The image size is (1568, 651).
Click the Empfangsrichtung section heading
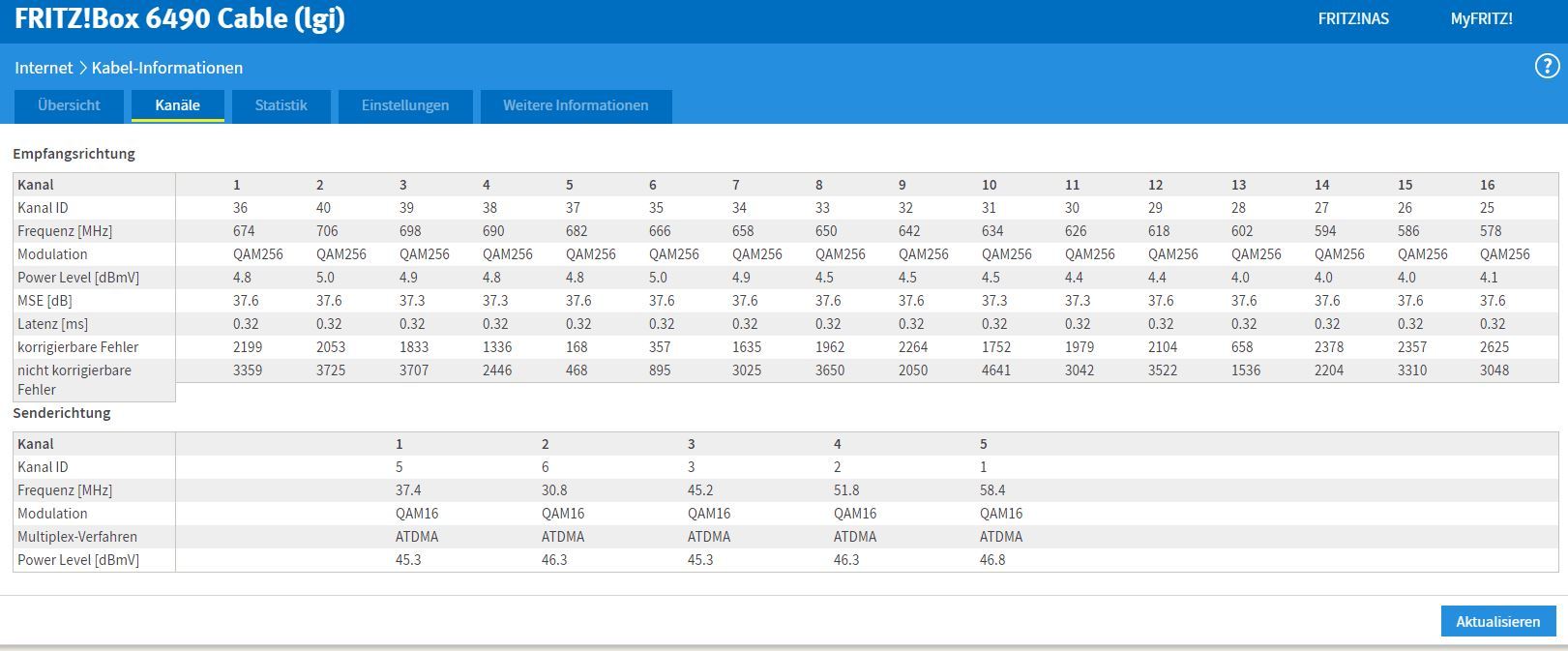click(x=74, y=154)
